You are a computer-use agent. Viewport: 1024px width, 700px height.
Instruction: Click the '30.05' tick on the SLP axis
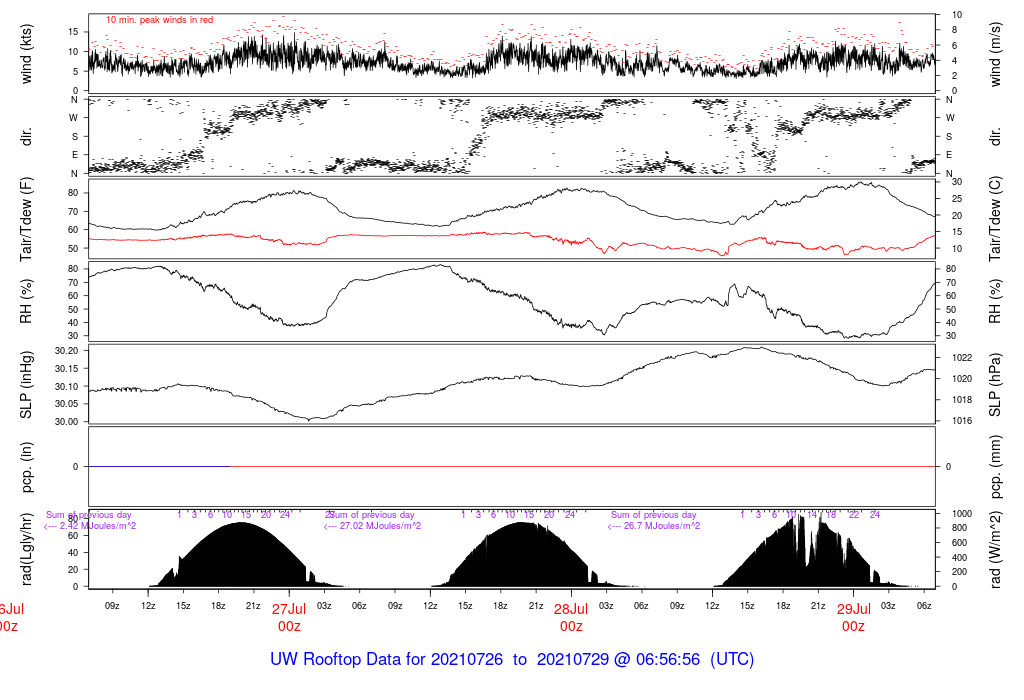(66, 404)
